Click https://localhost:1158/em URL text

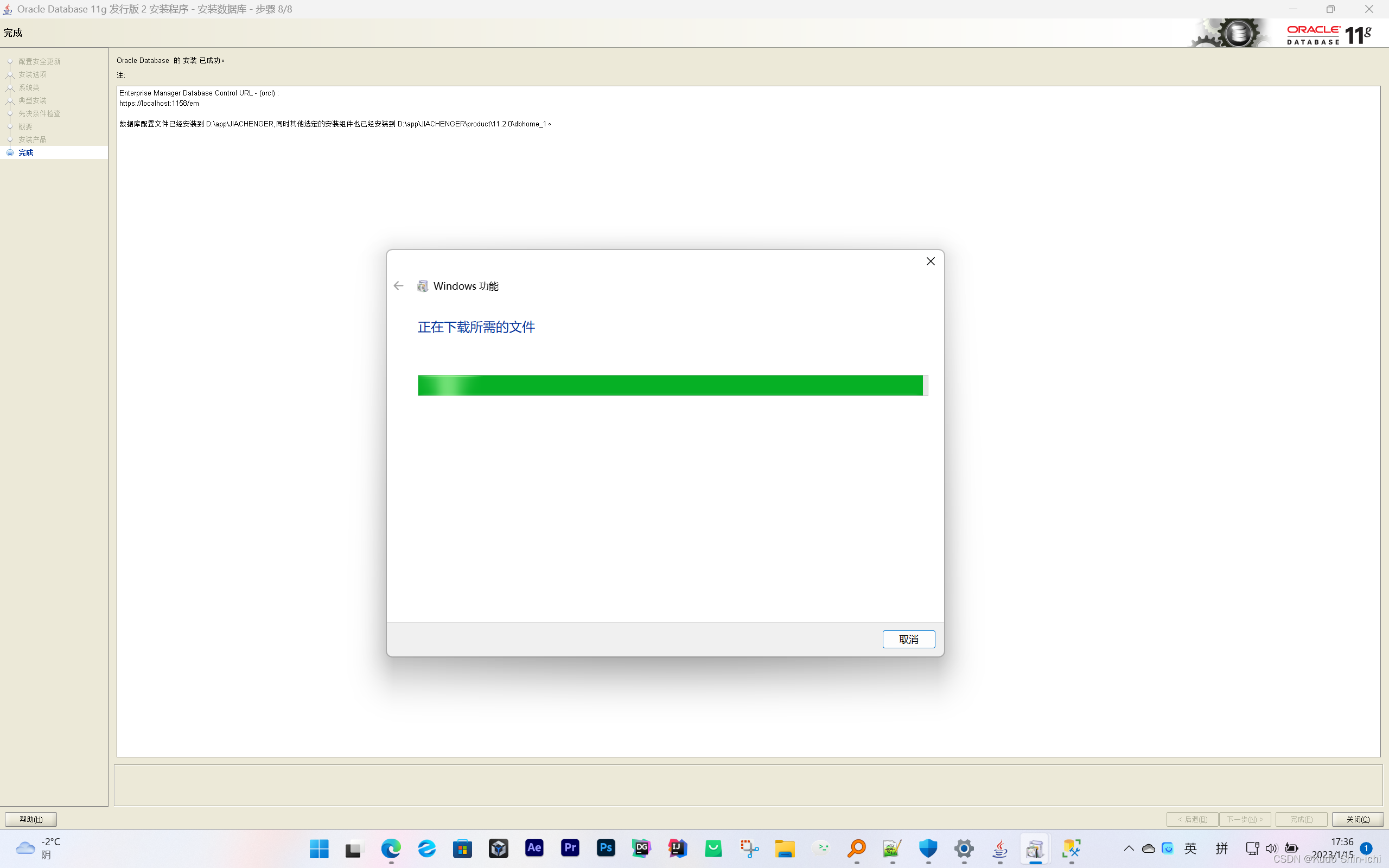coord(159,103)
